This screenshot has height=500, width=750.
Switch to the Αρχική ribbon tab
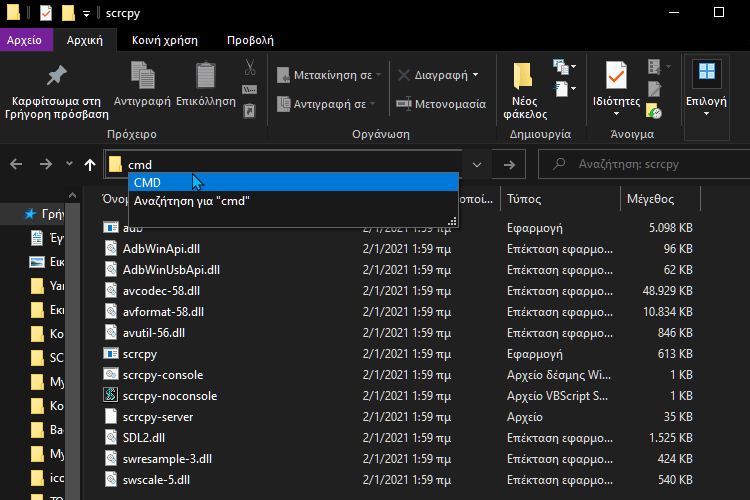[x=85, y=40]
